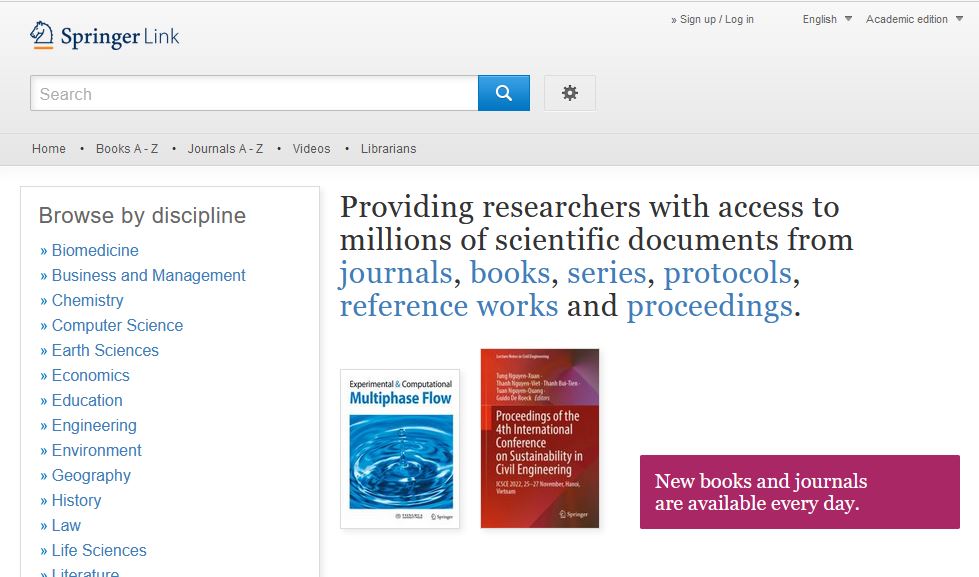Image resolution: width=979 pixels, height=577 pixels.
Task: Browse the Biomedicine discipline
Action: (95, 250)
